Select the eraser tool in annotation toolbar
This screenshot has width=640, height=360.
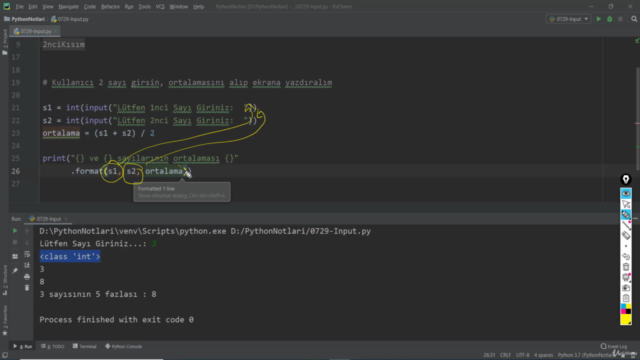coord(626,236)
